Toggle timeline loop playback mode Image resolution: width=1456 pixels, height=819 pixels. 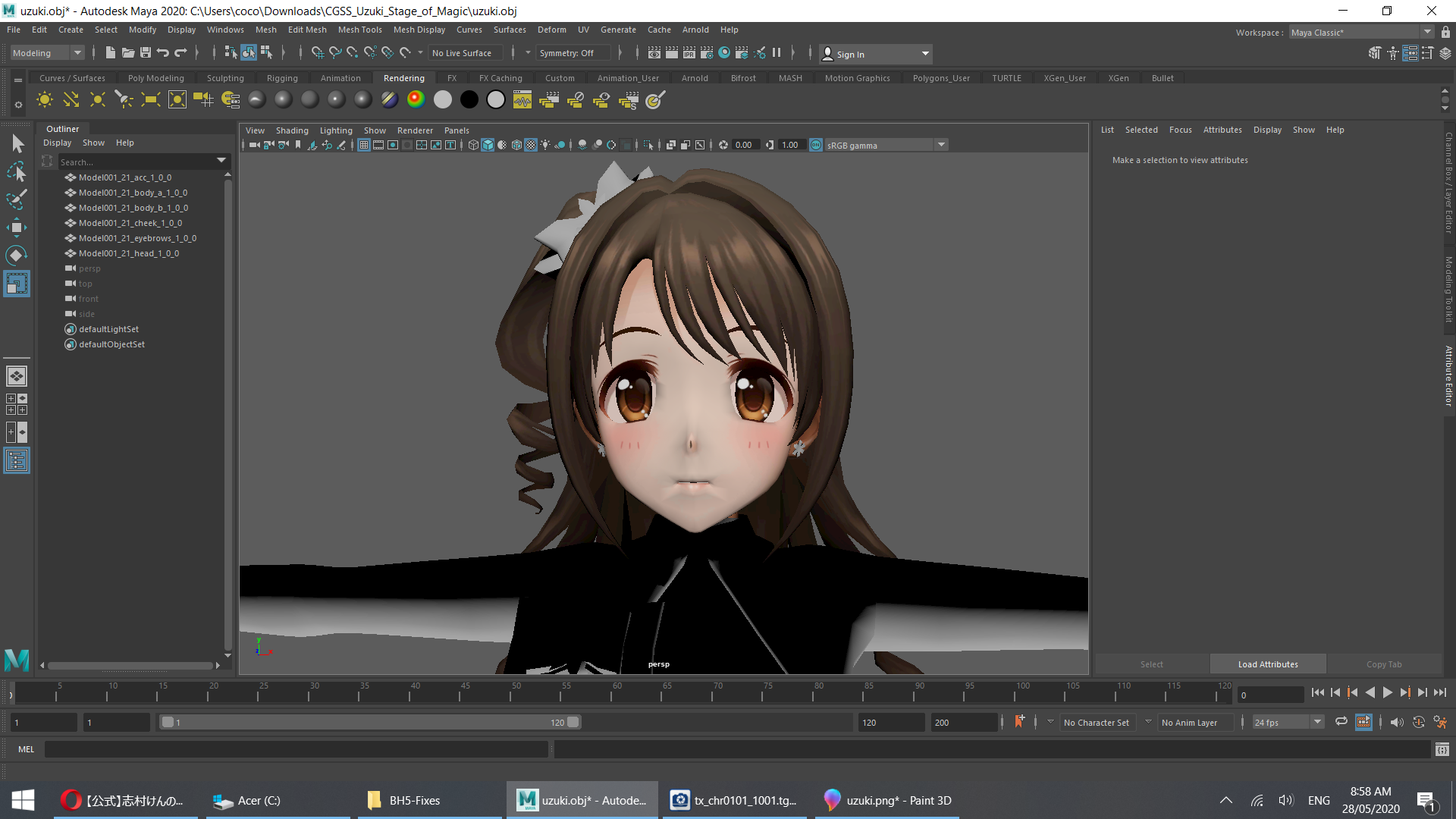click(1341, 722)
